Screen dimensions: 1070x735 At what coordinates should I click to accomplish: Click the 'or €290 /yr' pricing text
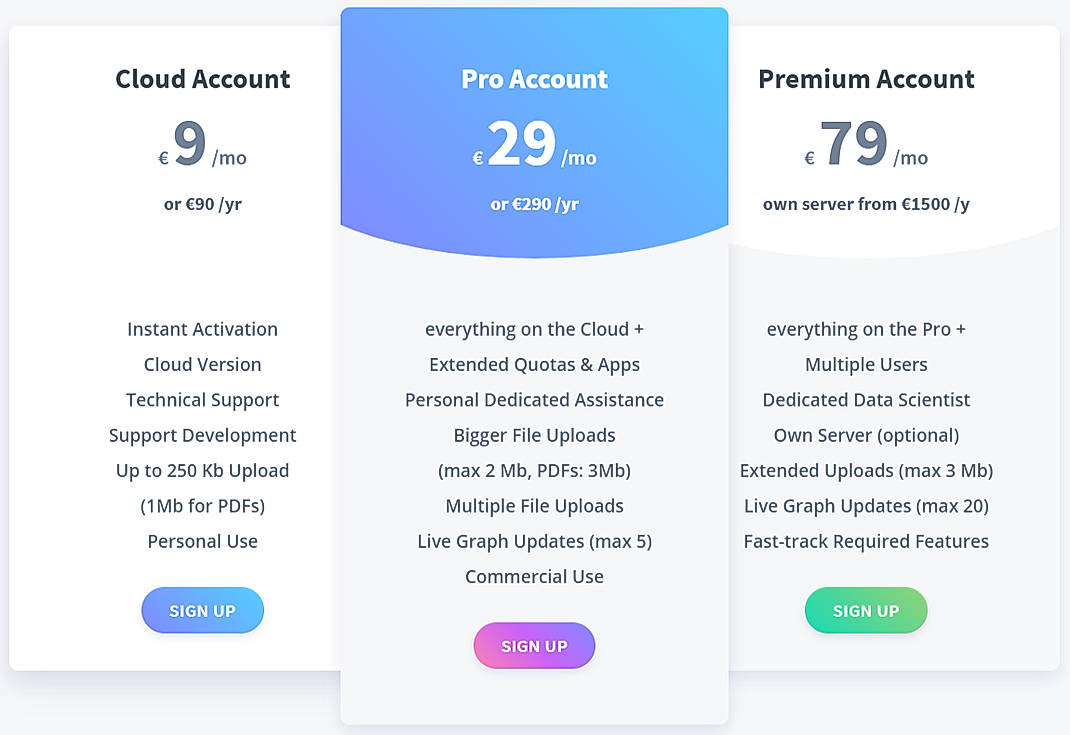pos(534,203)
